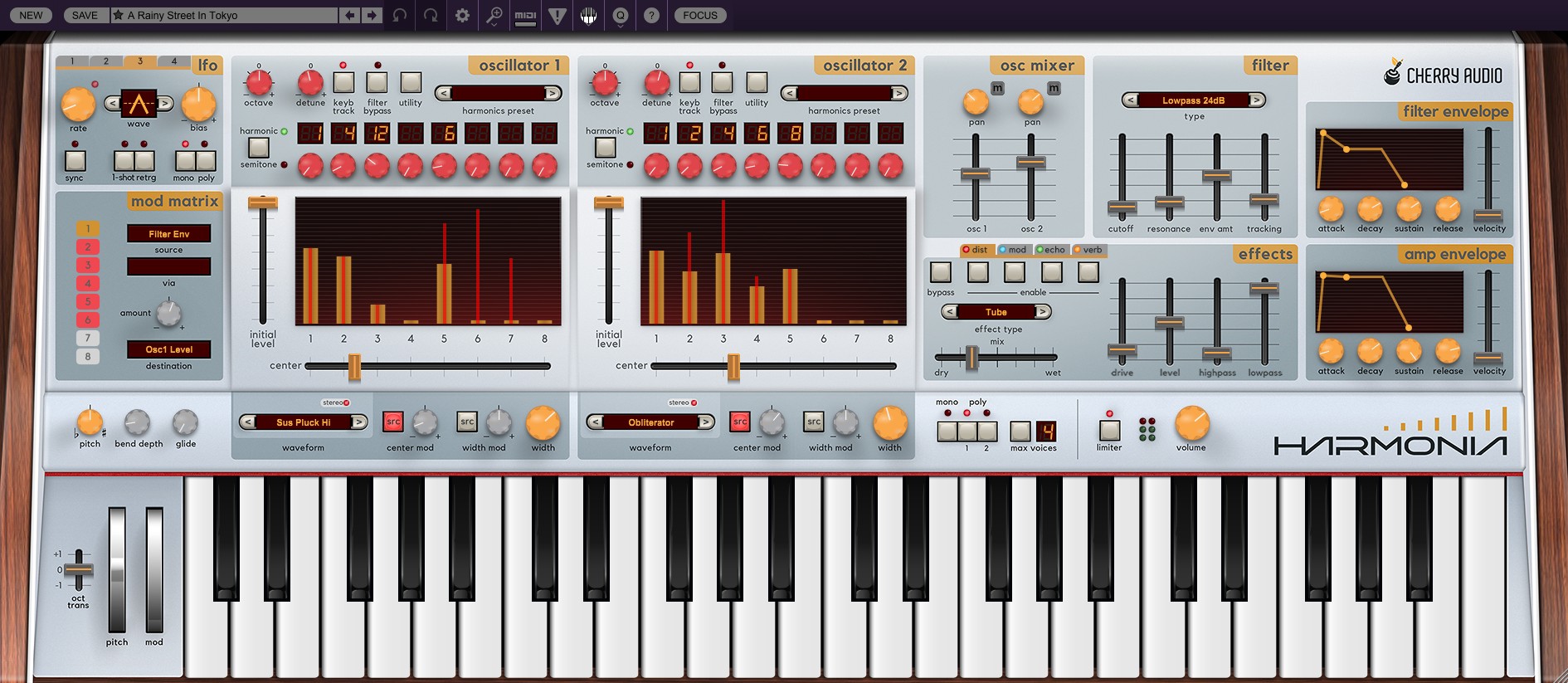Viewport: 1568px width, 683px height.
Task: Toggle oscillator 1 filter bypass button
Action: coord(377,81)
